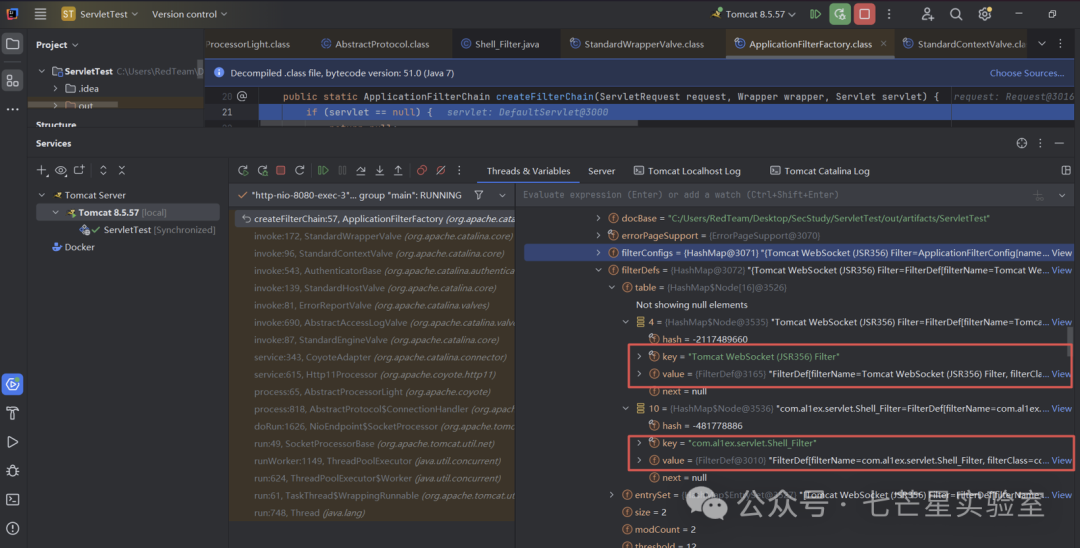The image size is (1080, 548).
Task: Click Step Over in debugger
Action: [360, 170]
